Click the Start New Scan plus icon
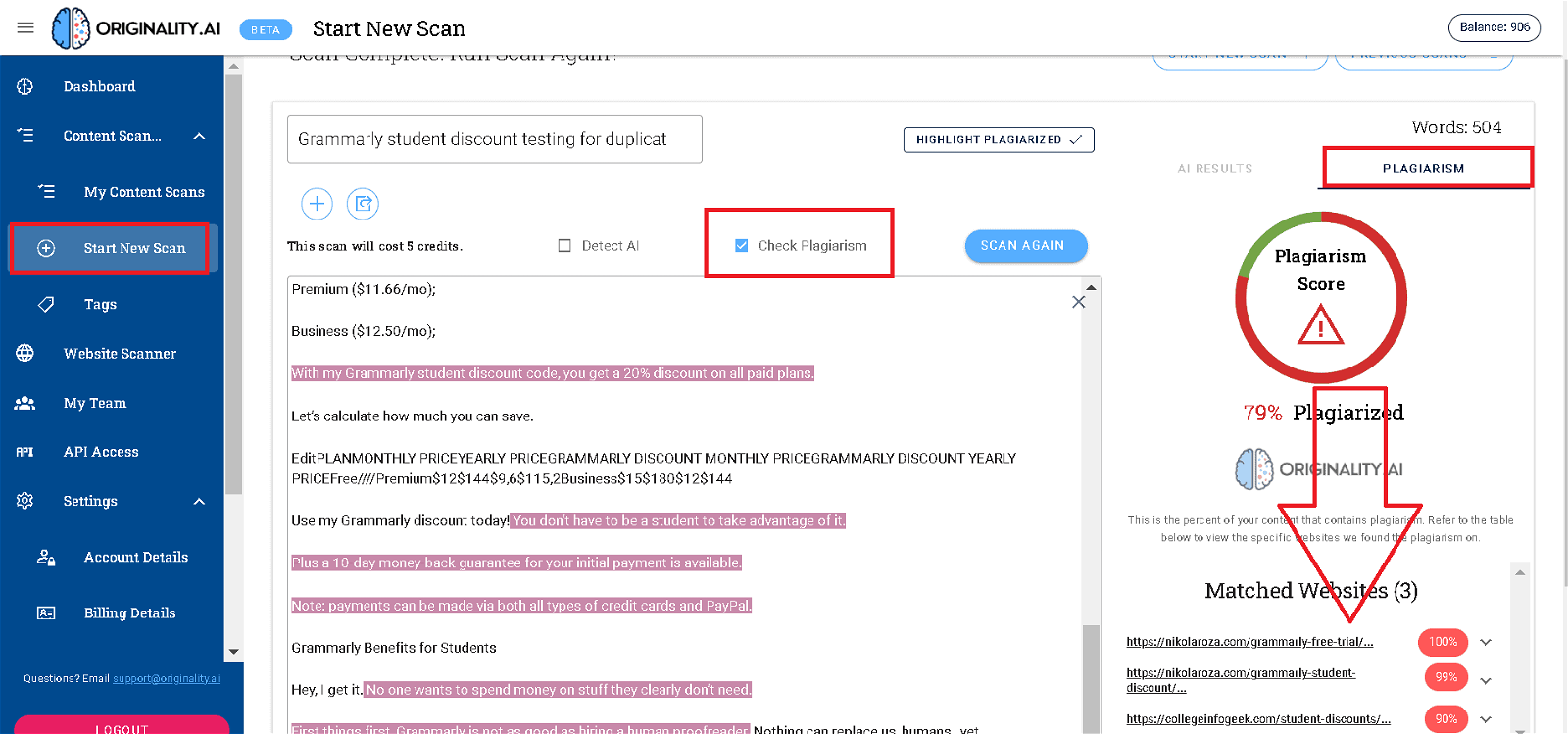The height and width of the screenshot is (734, 1568). click(x=46, y=248)
